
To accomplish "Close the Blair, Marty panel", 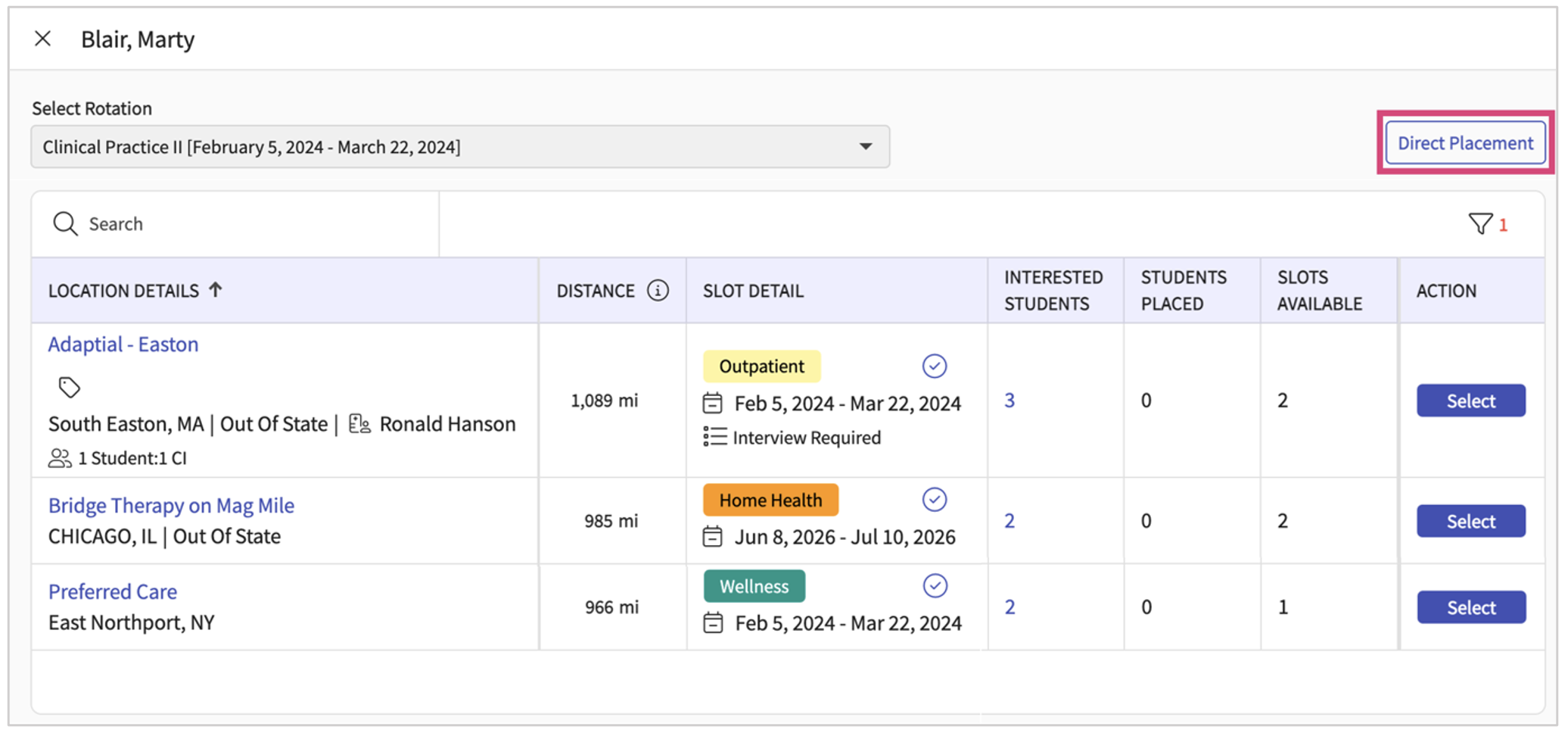I will 43,39.
